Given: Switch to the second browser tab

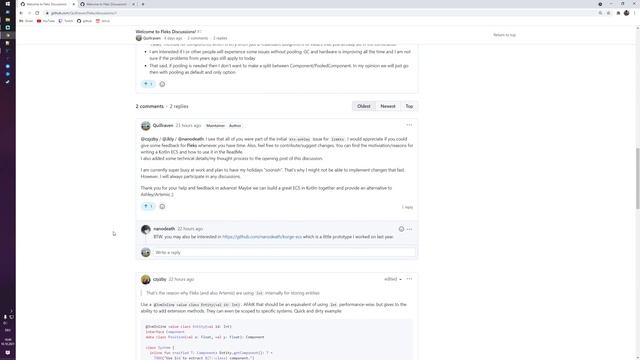Looking at the screenshot, I should (x=107, y=4).
